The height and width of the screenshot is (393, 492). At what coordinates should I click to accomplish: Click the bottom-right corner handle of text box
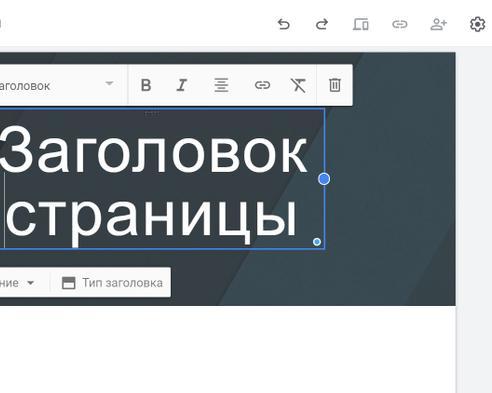(317, 242)
